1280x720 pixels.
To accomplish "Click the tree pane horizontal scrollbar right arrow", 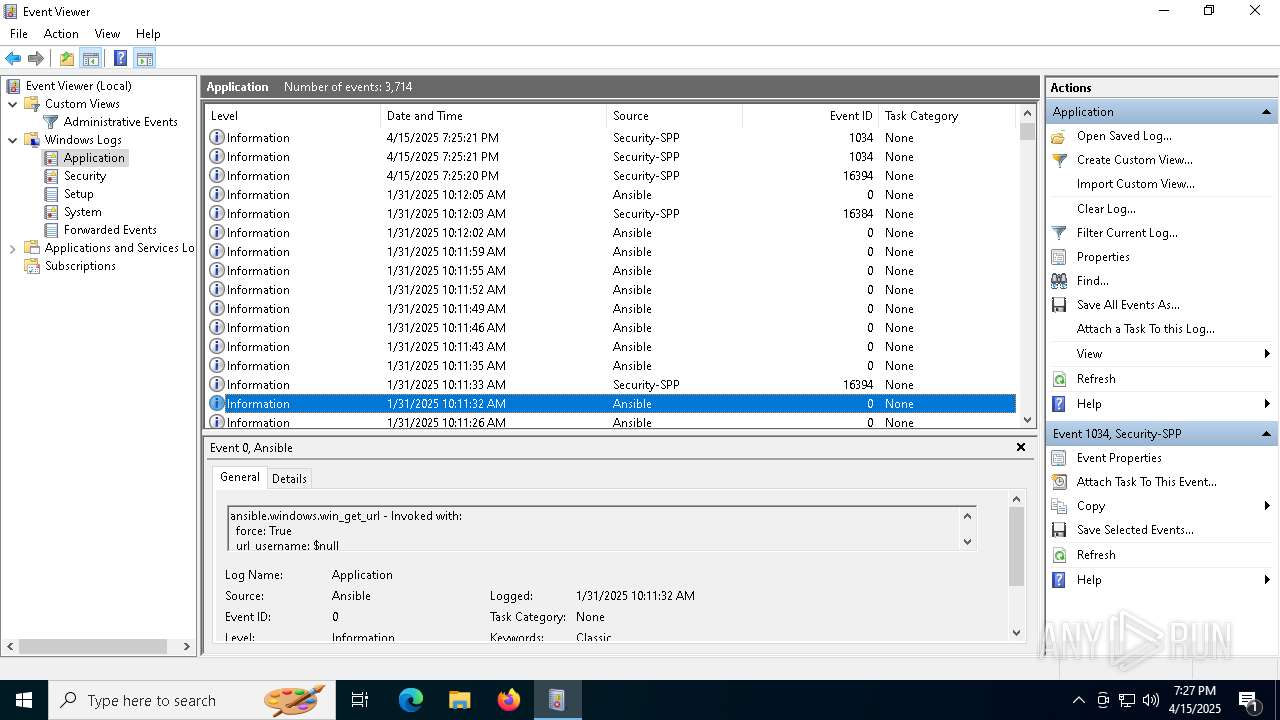I will click(187, 647).
